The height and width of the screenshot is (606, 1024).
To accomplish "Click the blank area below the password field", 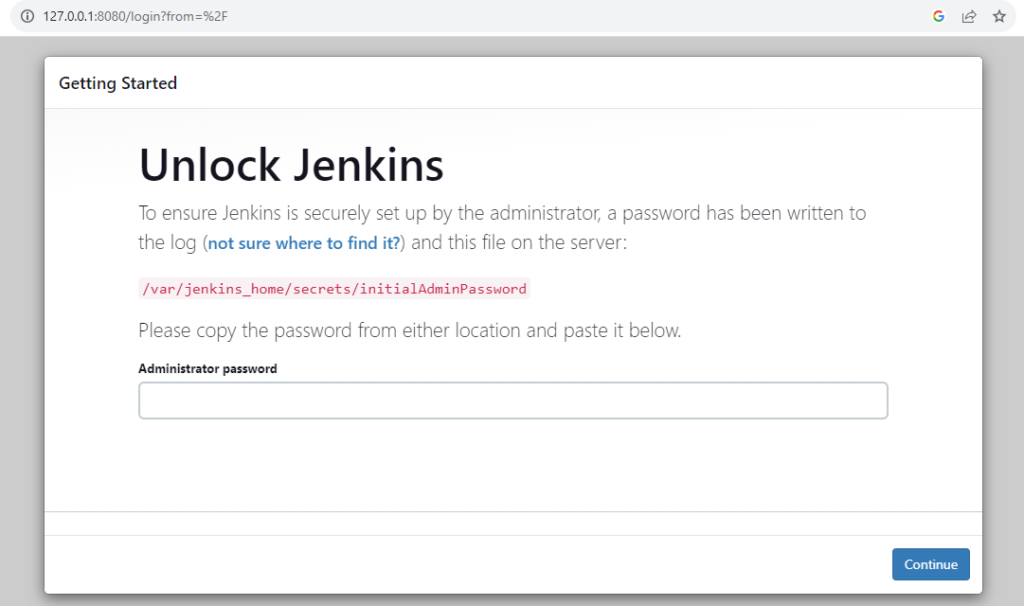I will pyautogui.click(x=512, y=465).
